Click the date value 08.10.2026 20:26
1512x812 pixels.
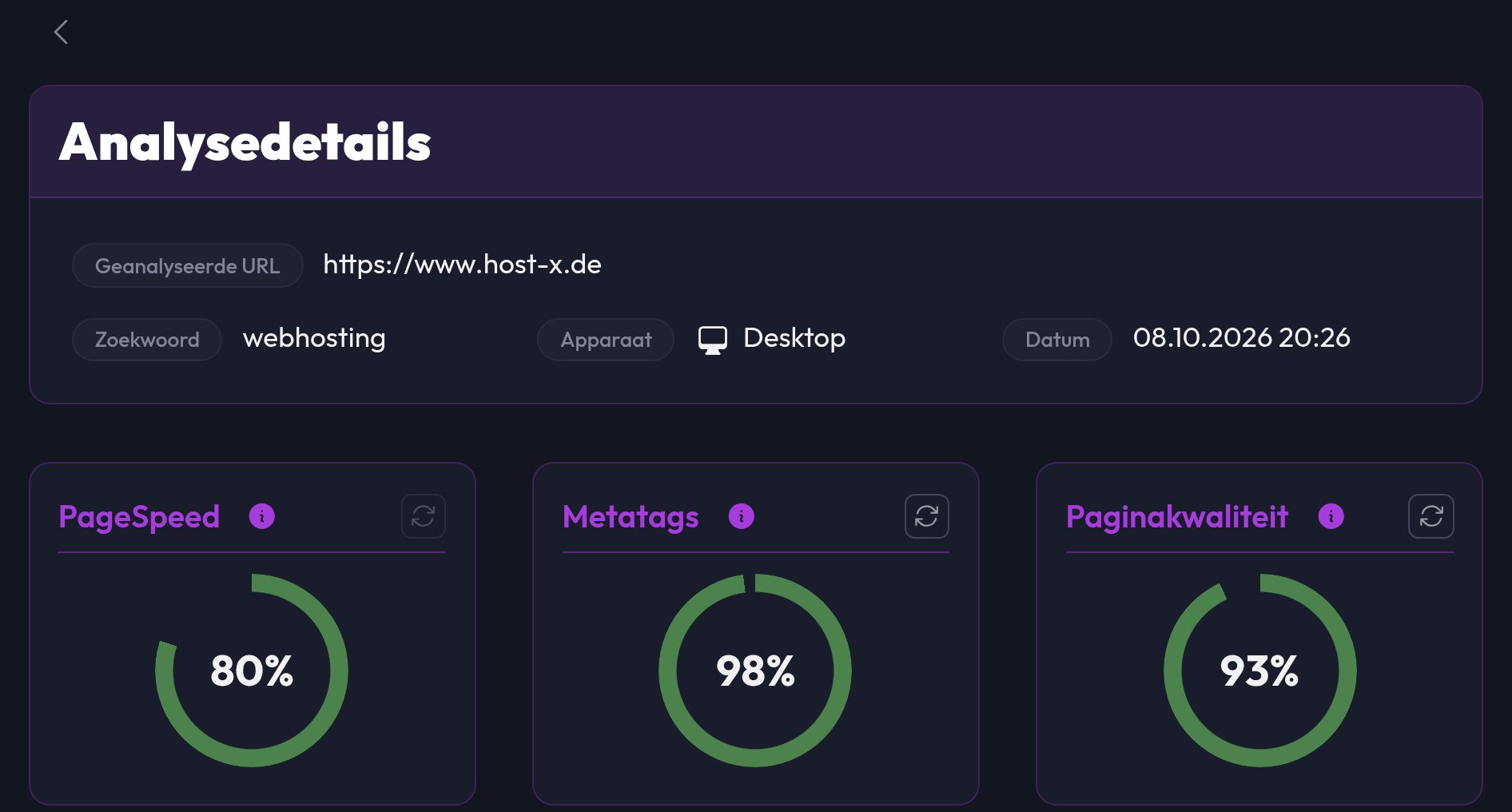(1242, 338)
